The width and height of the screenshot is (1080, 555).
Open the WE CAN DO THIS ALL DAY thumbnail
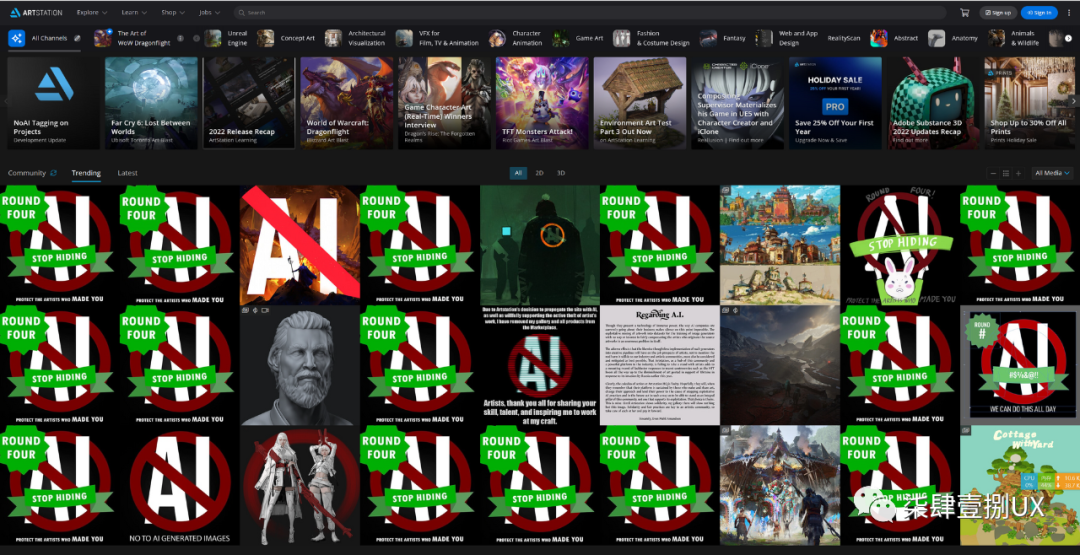pyautogui.click(x=1020, y=366)
